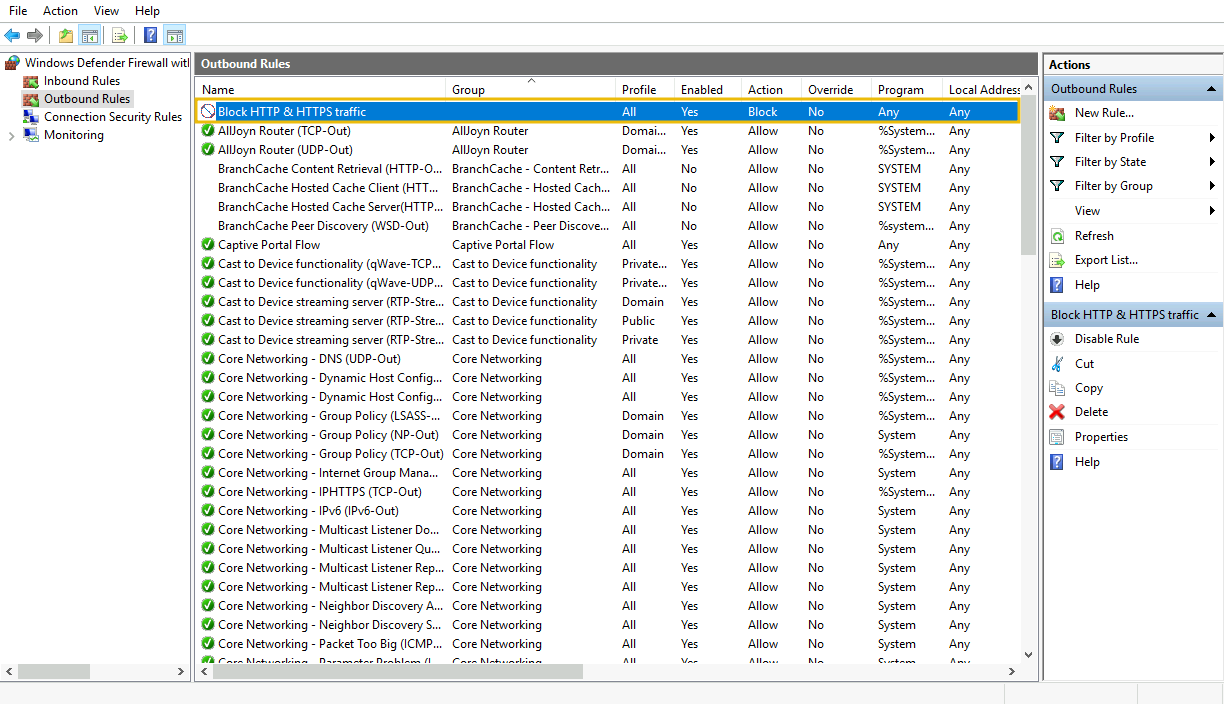The image size is (1224, 704).
Task: Open the View menu
Action: (106, 11)
